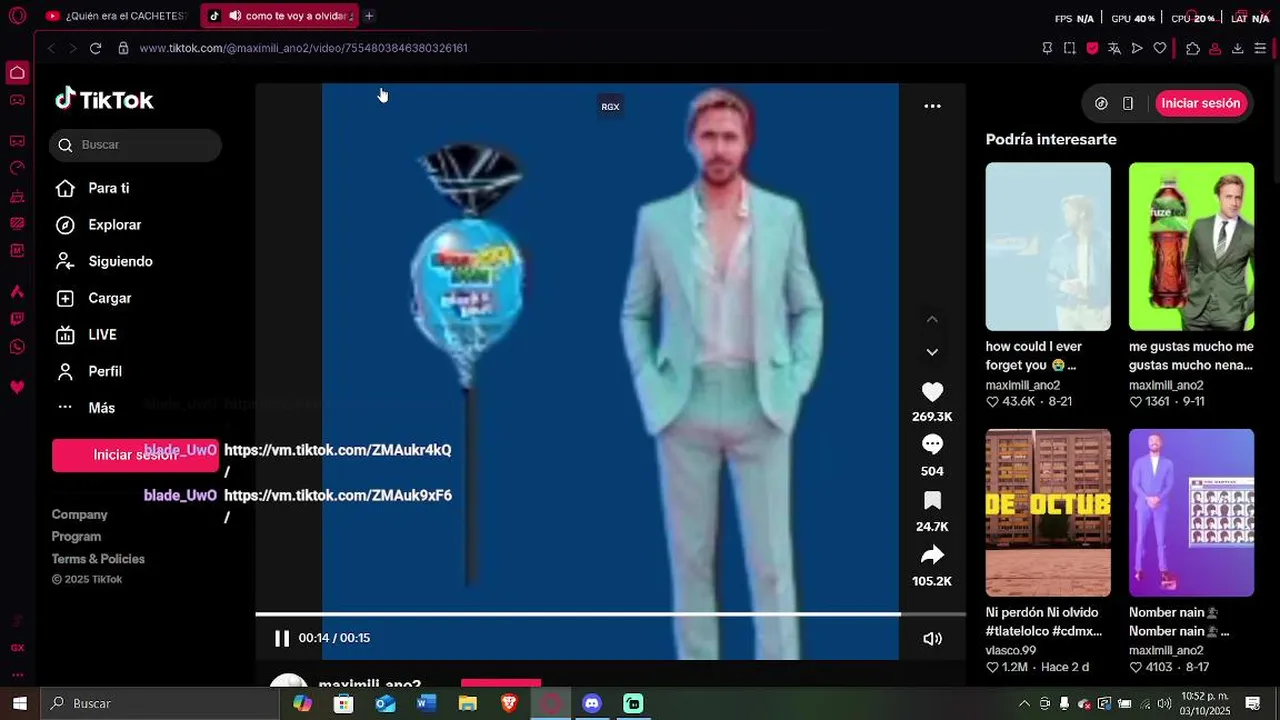Share the video via the 105.2K arrow icon
Viewport: 1280px width, 720px height.
pos(932,555)
